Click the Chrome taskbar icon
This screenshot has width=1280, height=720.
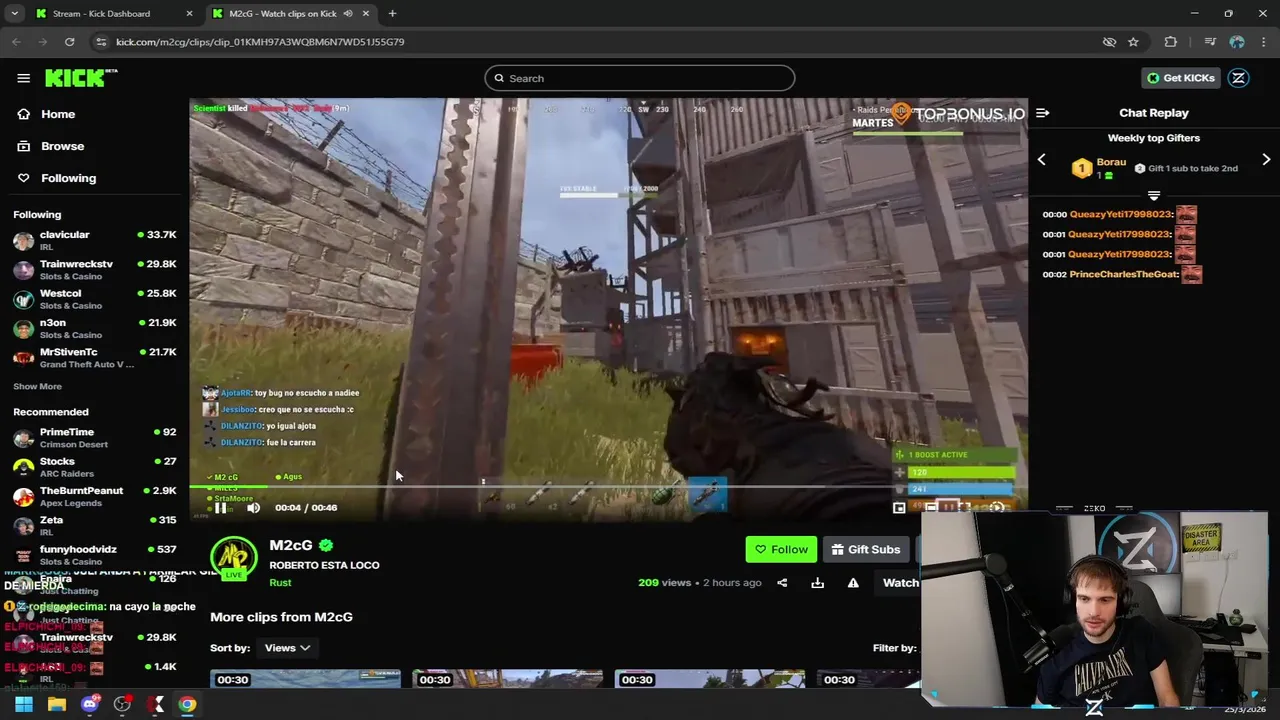click(x=187, y=704)
